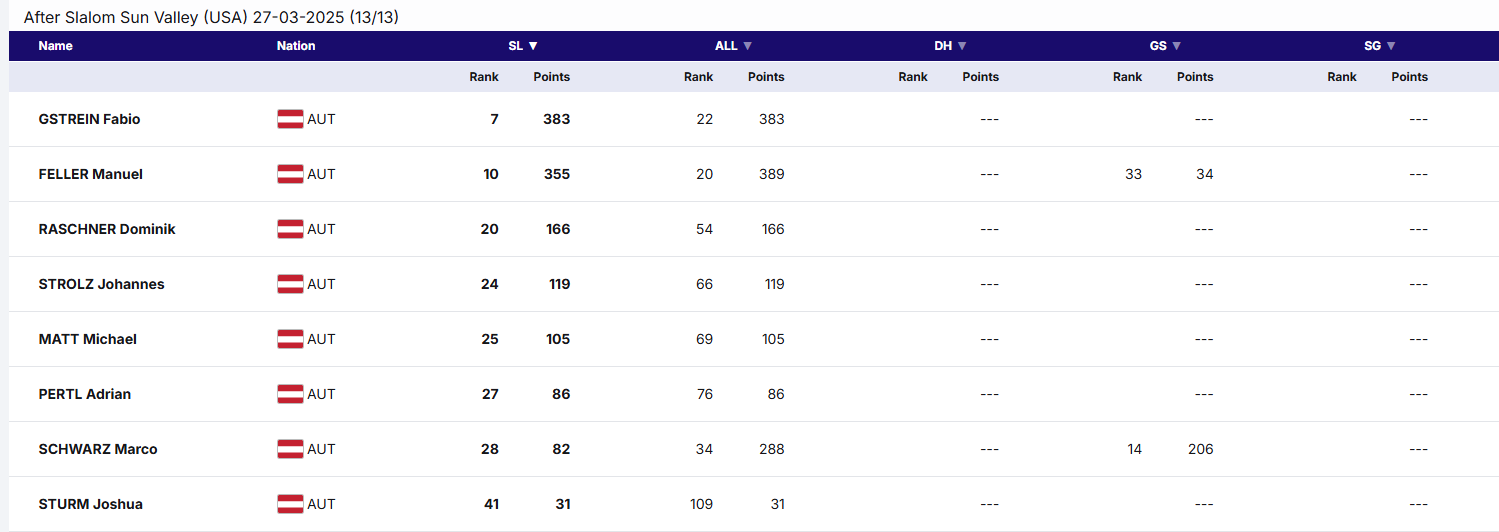The image size is (1499, 532).
Task: Click the Name column header
Action: pos(55,46)
